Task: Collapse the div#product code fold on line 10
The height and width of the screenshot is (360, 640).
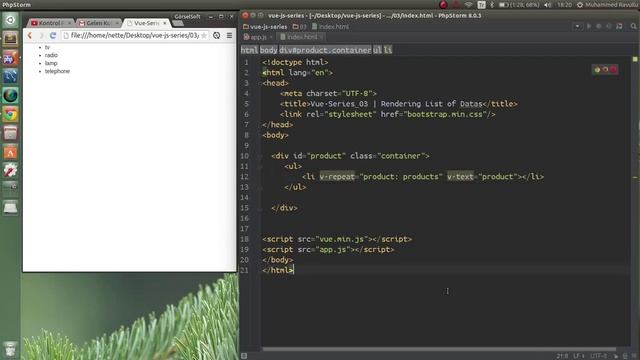Action: pos(260,156)
